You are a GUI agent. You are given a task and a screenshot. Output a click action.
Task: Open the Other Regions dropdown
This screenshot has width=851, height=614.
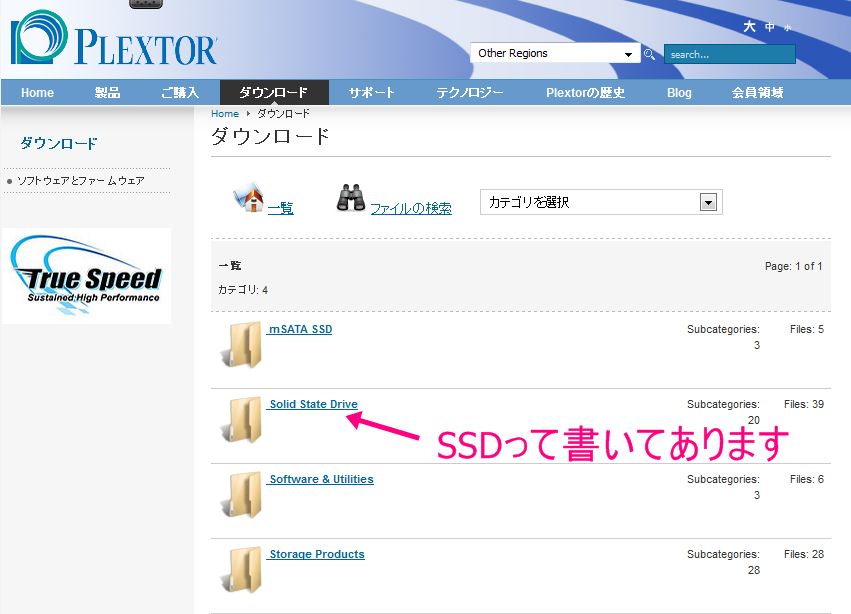coord(555,53)
